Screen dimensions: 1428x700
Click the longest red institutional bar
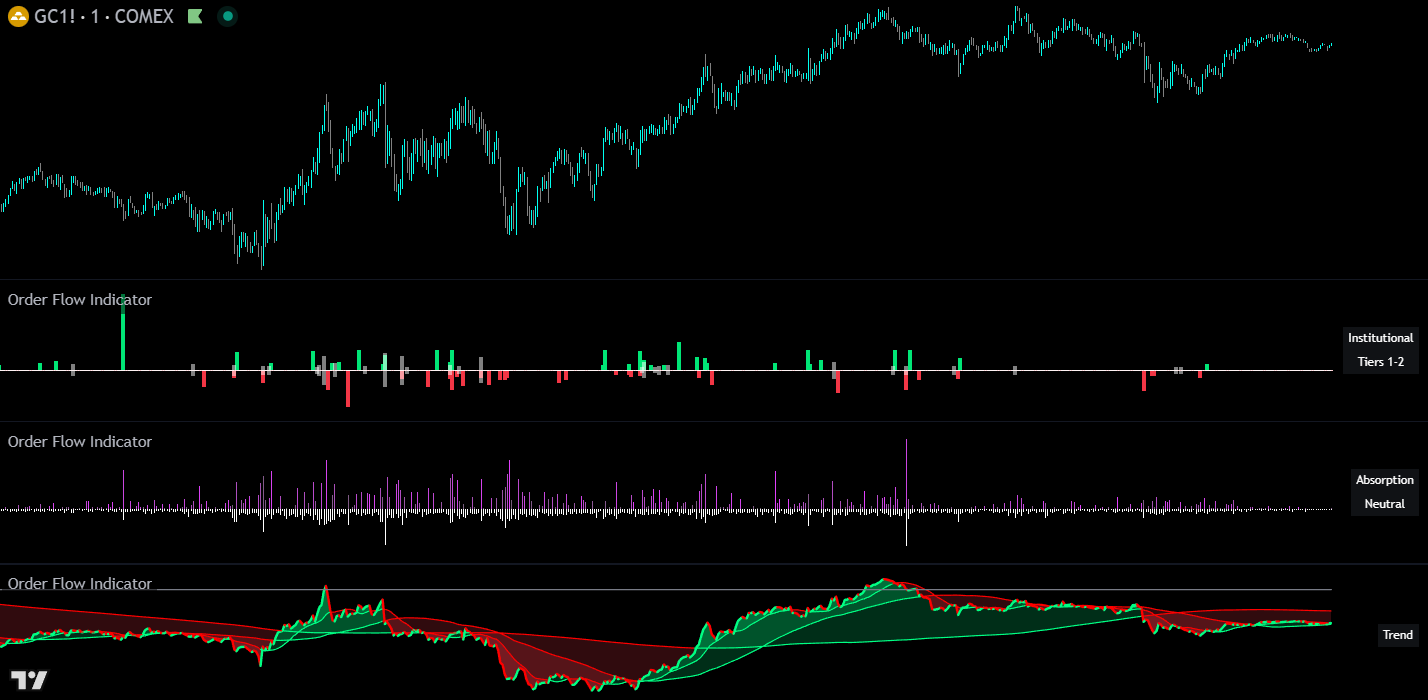point(348,390)
